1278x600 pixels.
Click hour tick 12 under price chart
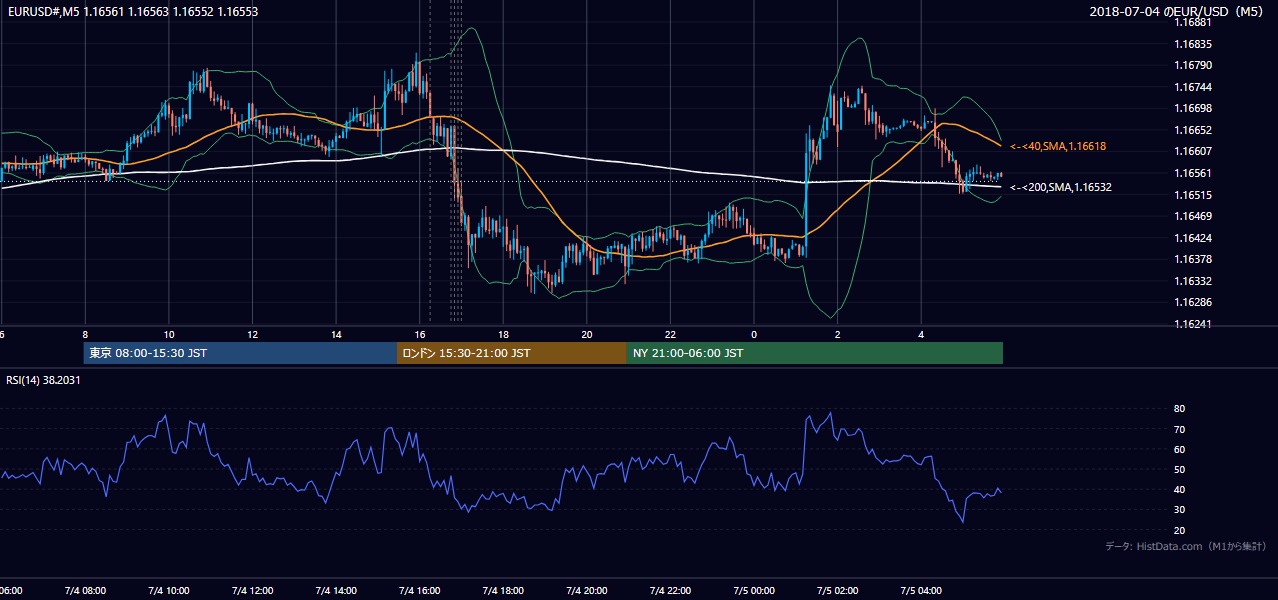click(252, 334)
